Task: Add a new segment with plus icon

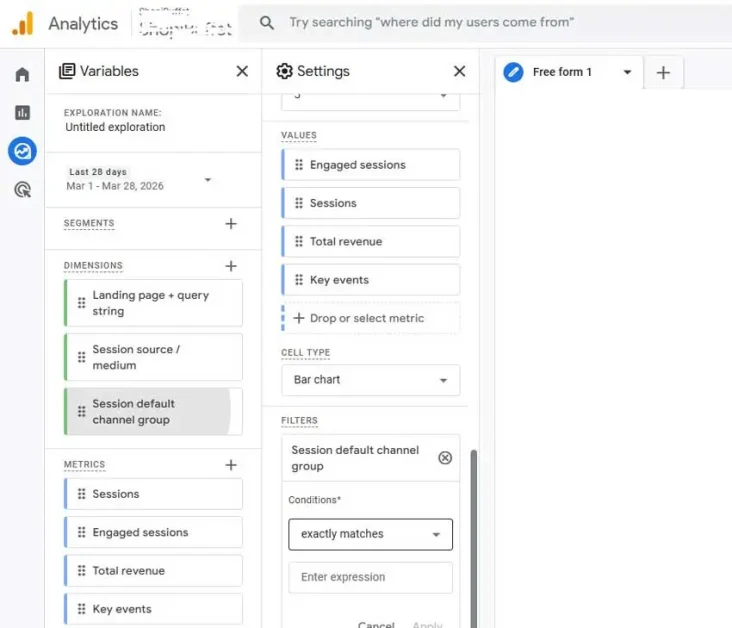Action: [x=231, y=224]
